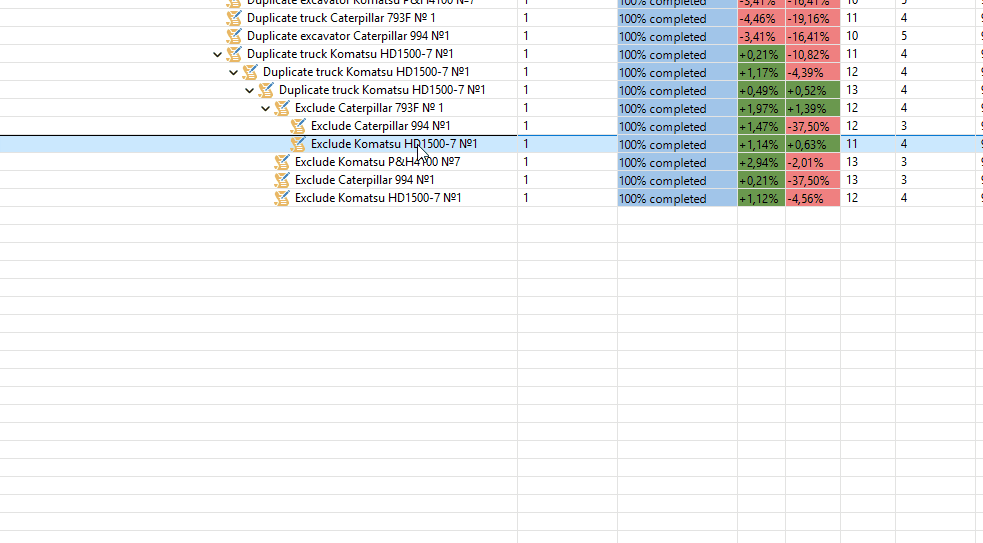Screen dimensions: 983x543
Task: Click the Duplicate truck Komatsu icon in the -10,82% row
Action: point(234,55)
